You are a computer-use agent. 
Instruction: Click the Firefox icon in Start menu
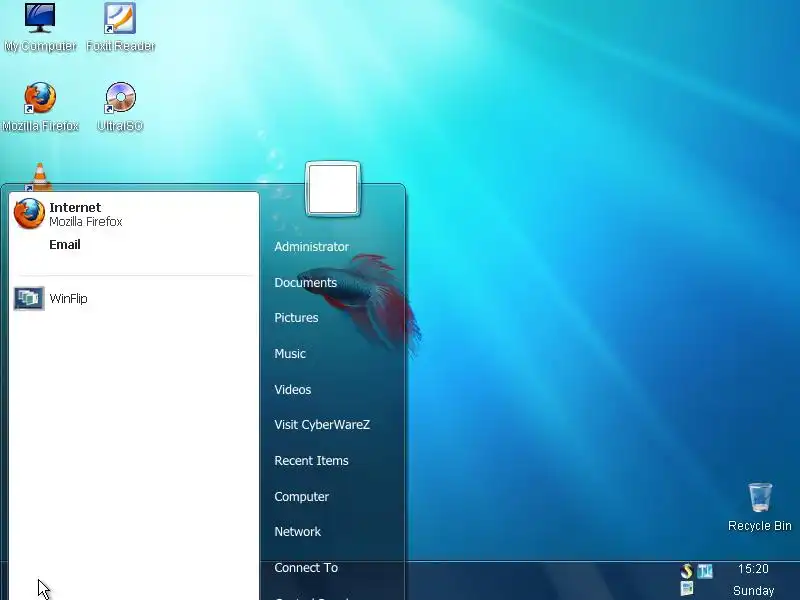tap(29, 214)
